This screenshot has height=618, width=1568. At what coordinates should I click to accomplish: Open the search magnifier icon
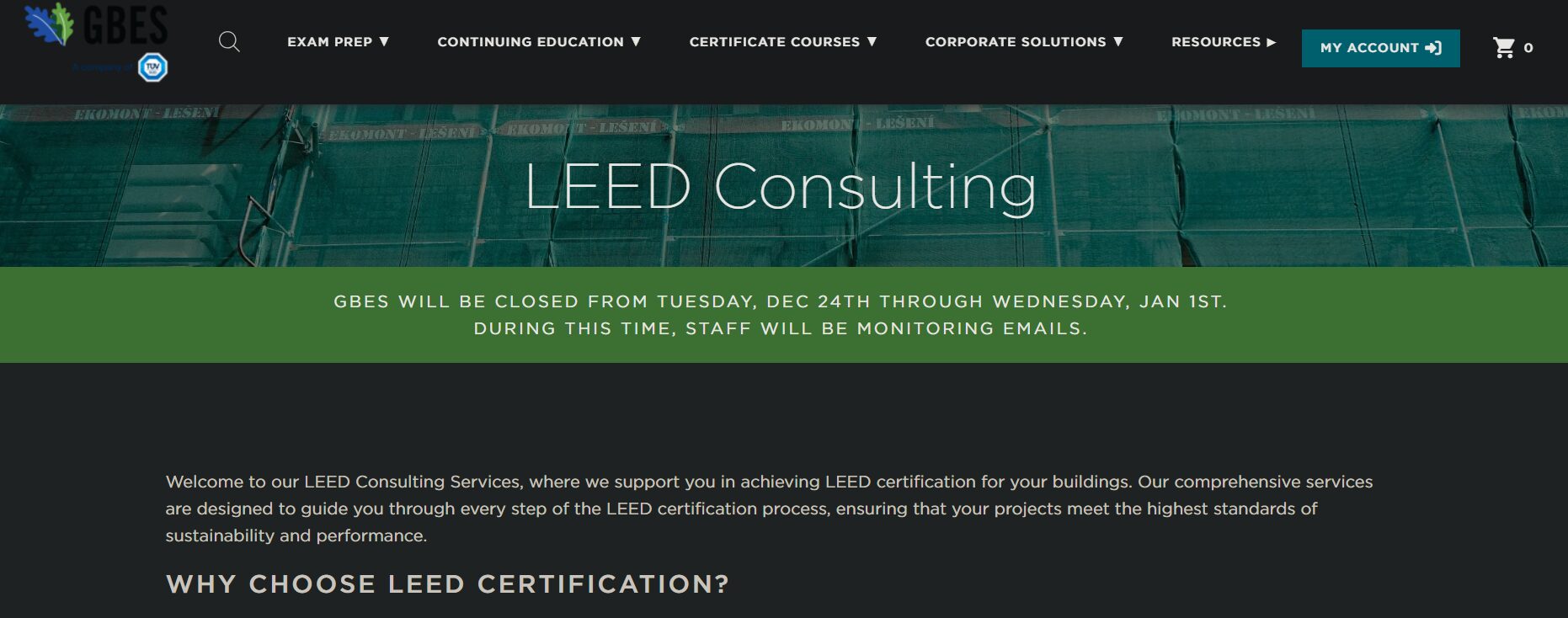coord(228,41)
